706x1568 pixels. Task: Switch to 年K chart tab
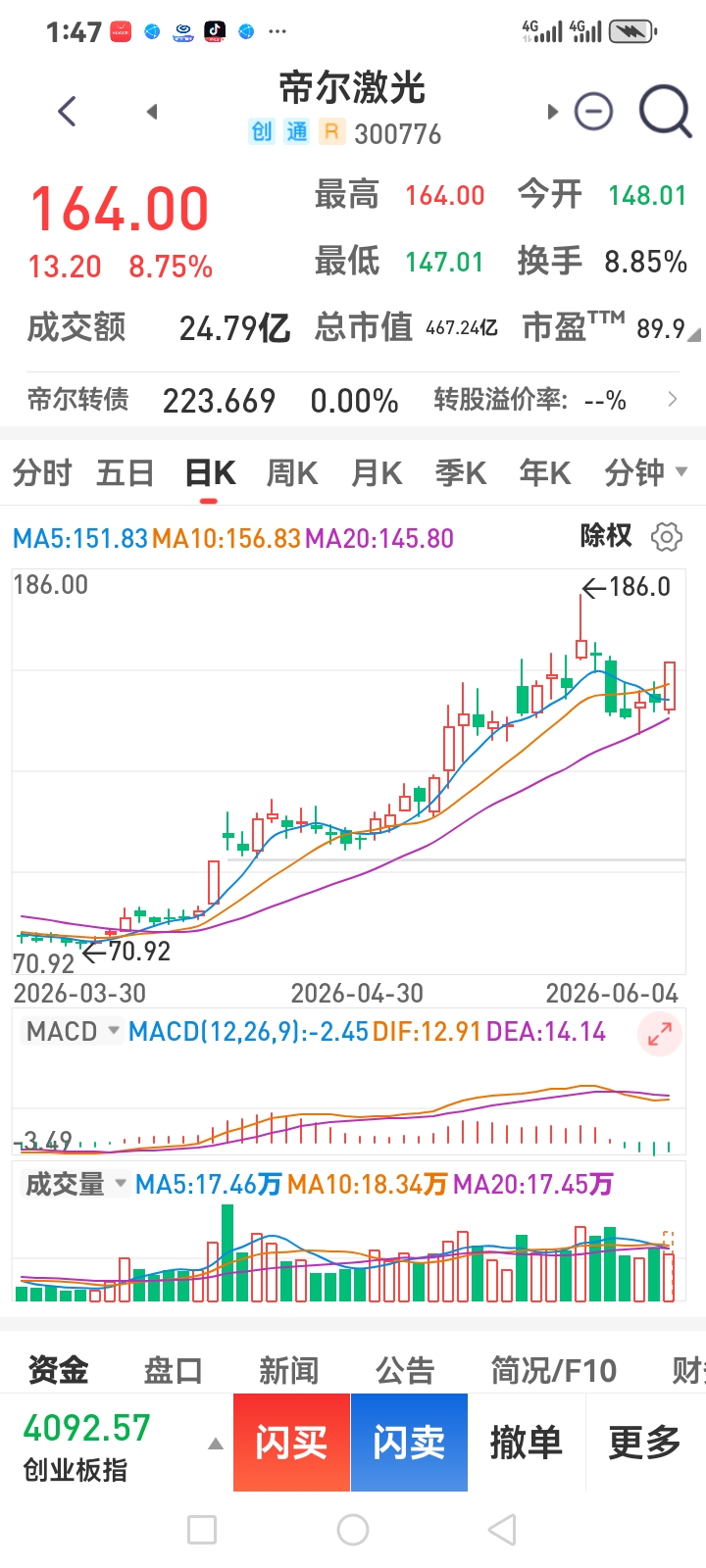pyautogui.click(x=545, y=472)
